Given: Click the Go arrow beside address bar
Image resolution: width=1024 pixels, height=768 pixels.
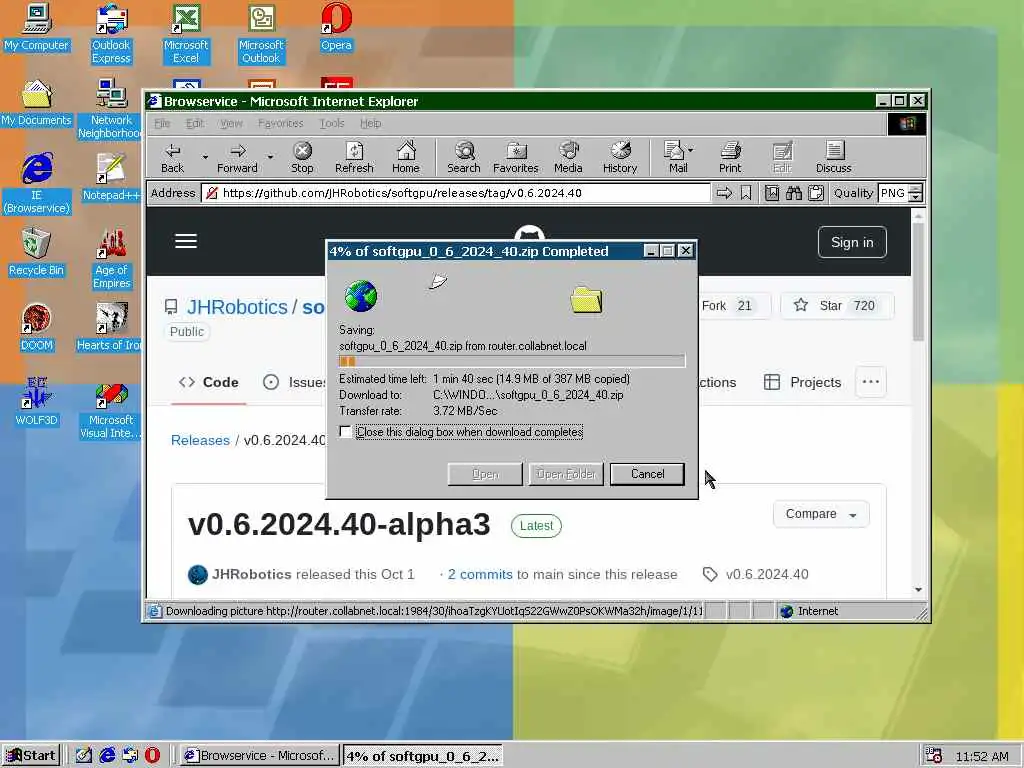Looking at the screenshot, I should 724,193.
